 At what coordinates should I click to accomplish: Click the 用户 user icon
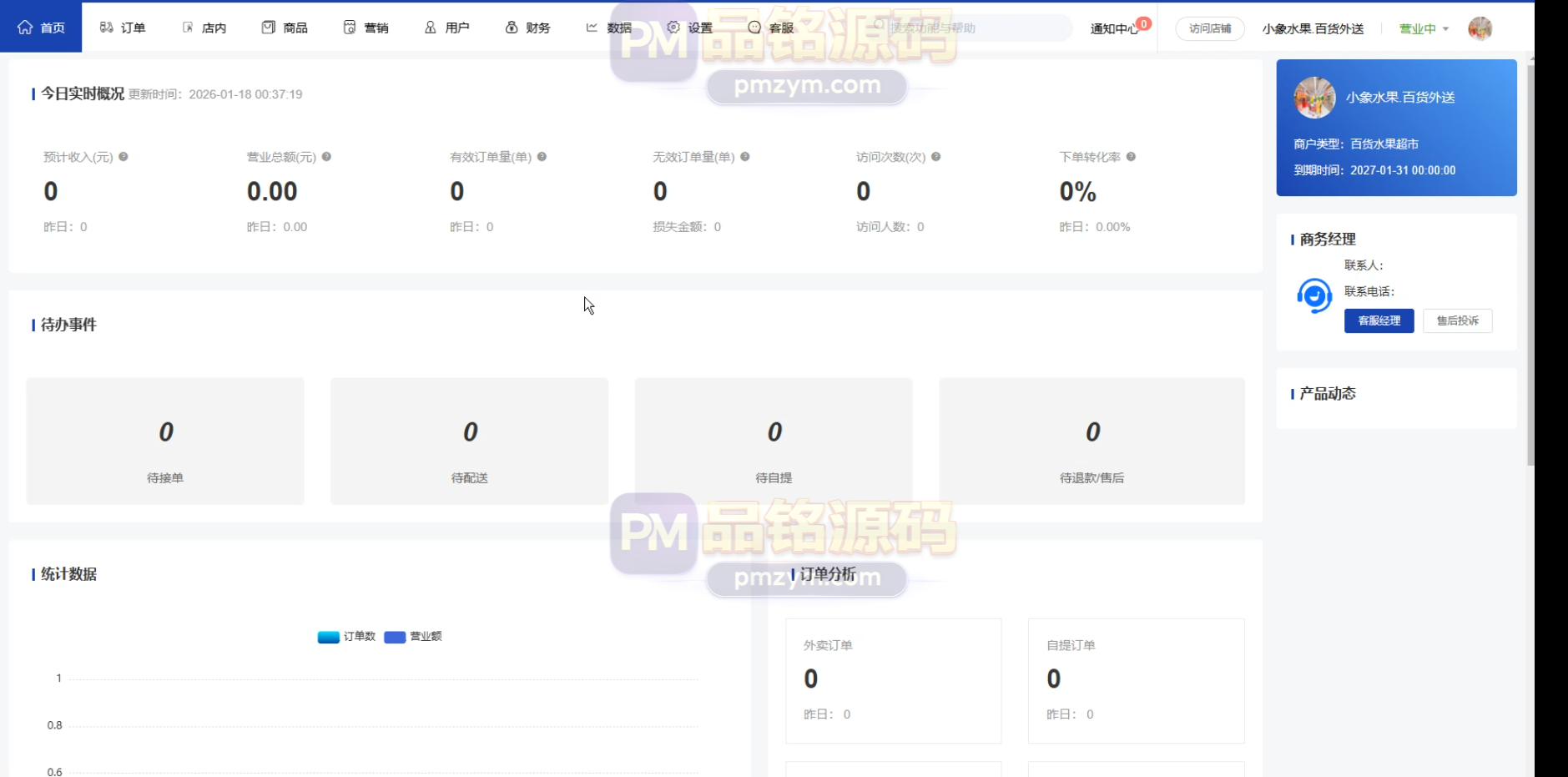click(431, 28)
